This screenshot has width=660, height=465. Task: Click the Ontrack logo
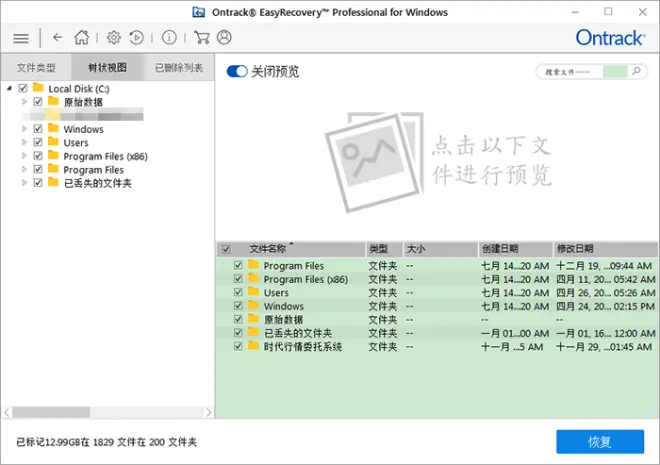click(610, 38)
